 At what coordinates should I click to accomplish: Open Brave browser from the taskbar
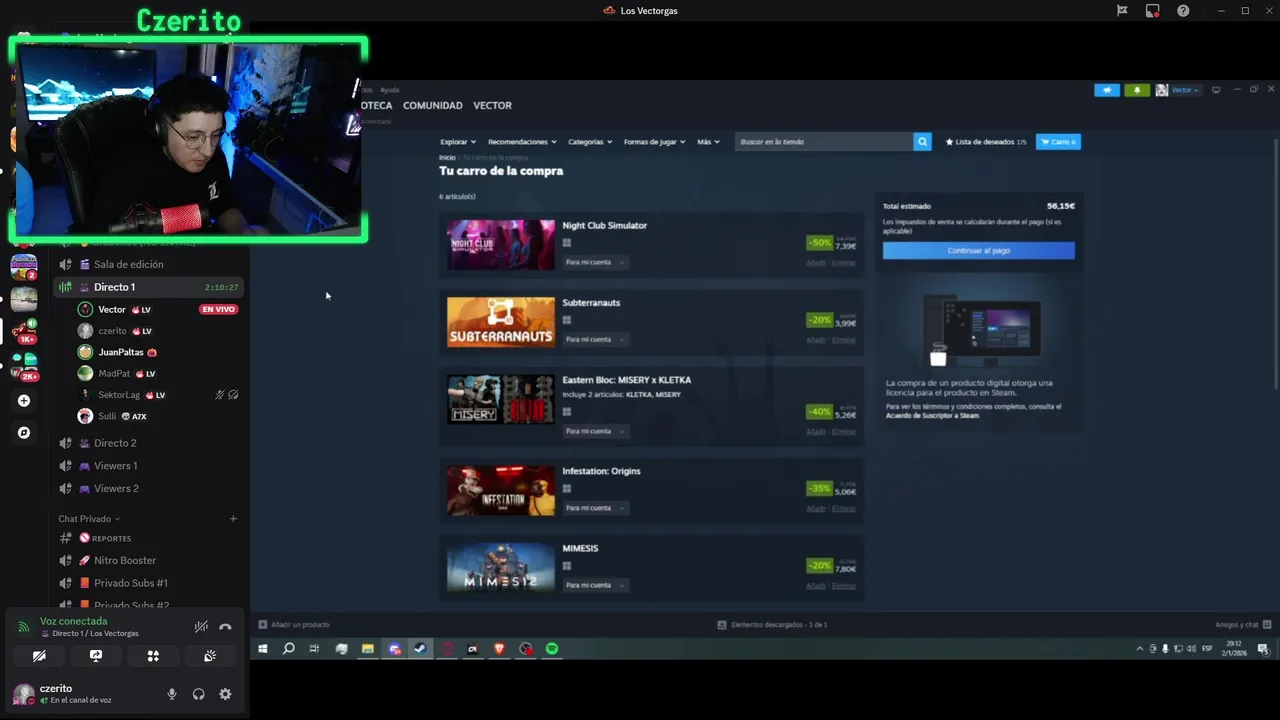pyautogui.click(x=499, y=649)
